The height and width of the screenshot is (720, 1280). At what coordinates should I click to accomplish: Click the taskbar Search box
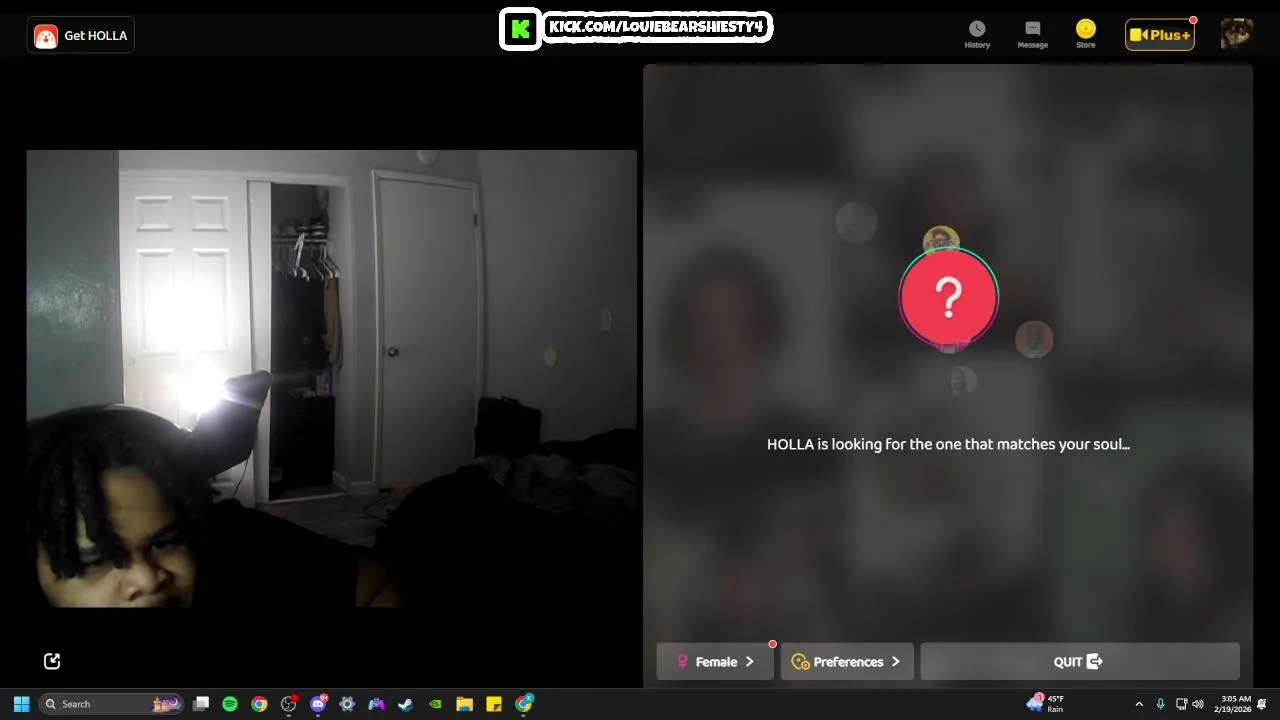(111, 704)
